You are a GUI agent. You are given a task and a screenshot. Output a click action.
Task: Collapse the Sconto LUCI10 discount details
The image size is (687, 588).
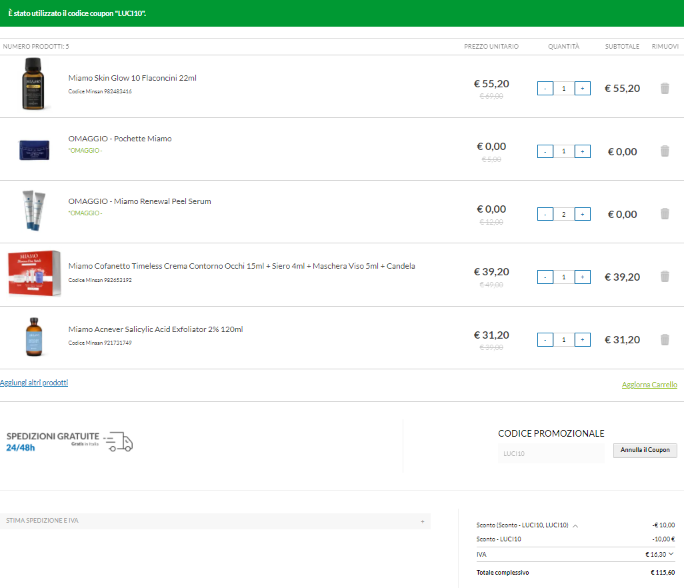575,525
